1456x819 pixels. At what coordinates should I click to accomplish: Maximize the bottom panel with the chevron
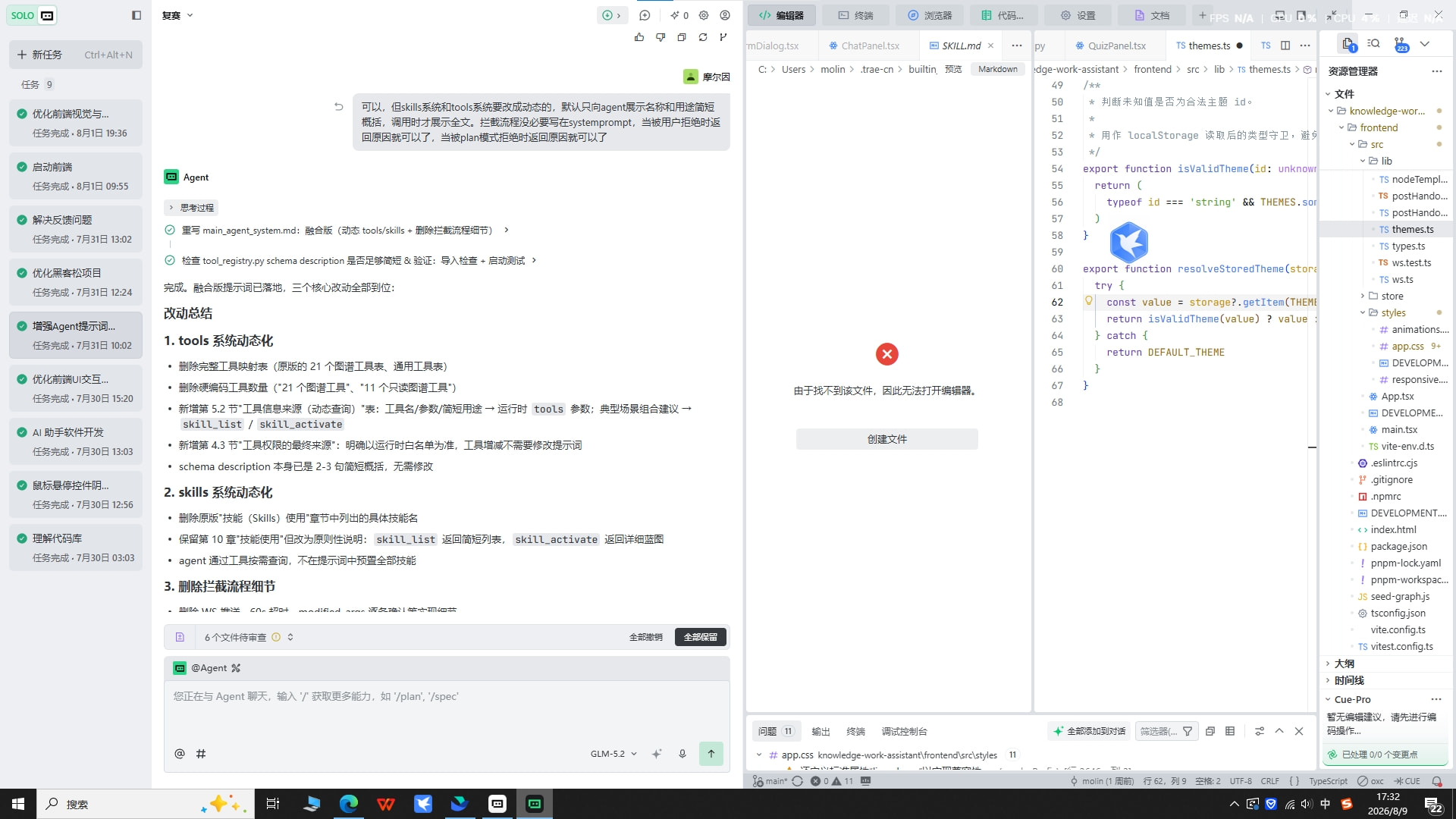coord(1279,731)
